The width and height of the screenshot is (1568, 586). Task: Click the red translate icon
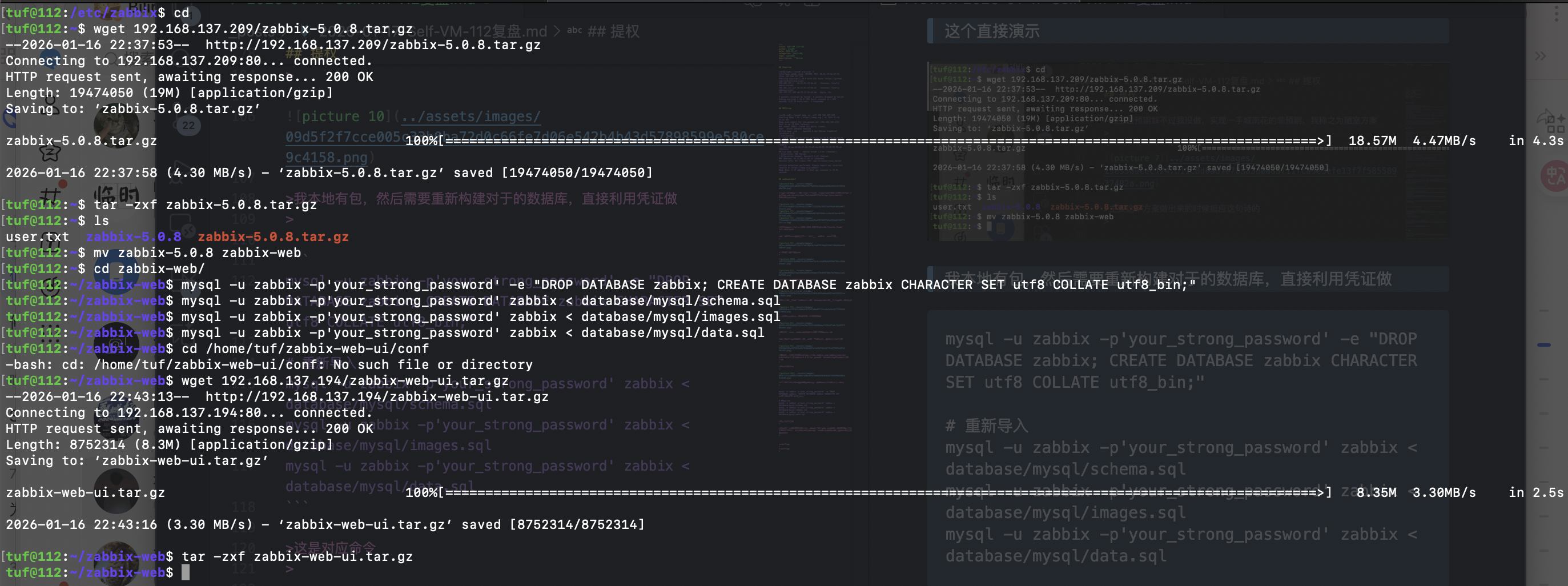pyautogui.click(x=1555, y=176)
